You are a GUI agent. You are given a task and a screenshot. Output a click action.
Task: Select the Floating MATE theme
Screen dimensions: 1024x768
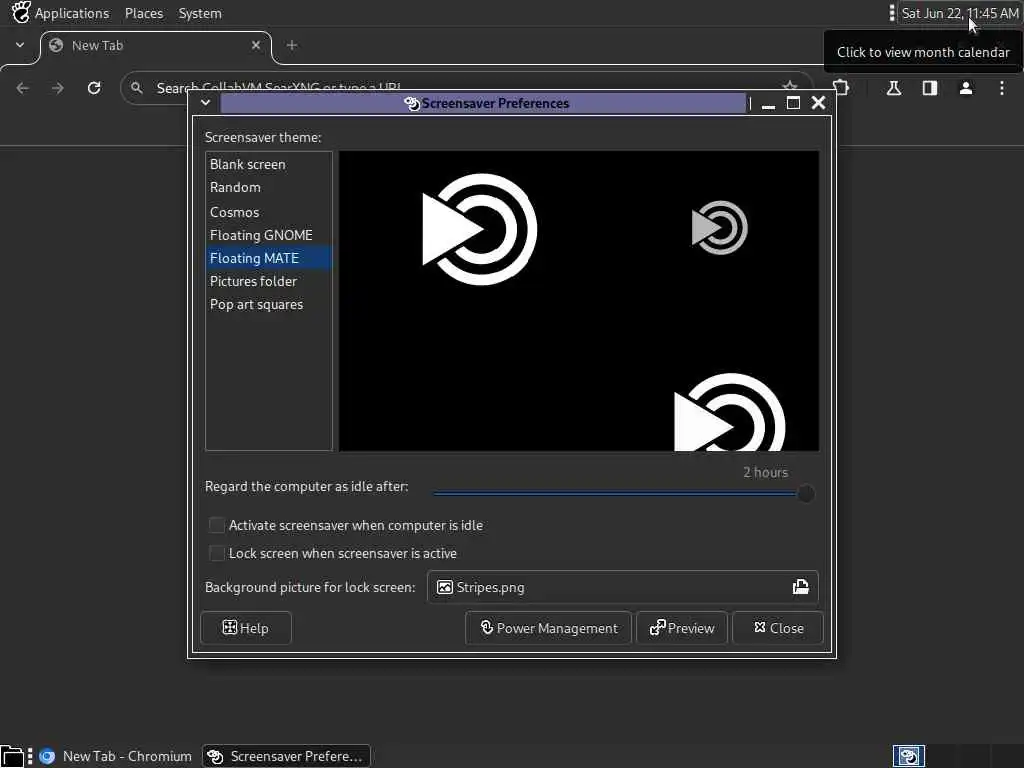268,258
